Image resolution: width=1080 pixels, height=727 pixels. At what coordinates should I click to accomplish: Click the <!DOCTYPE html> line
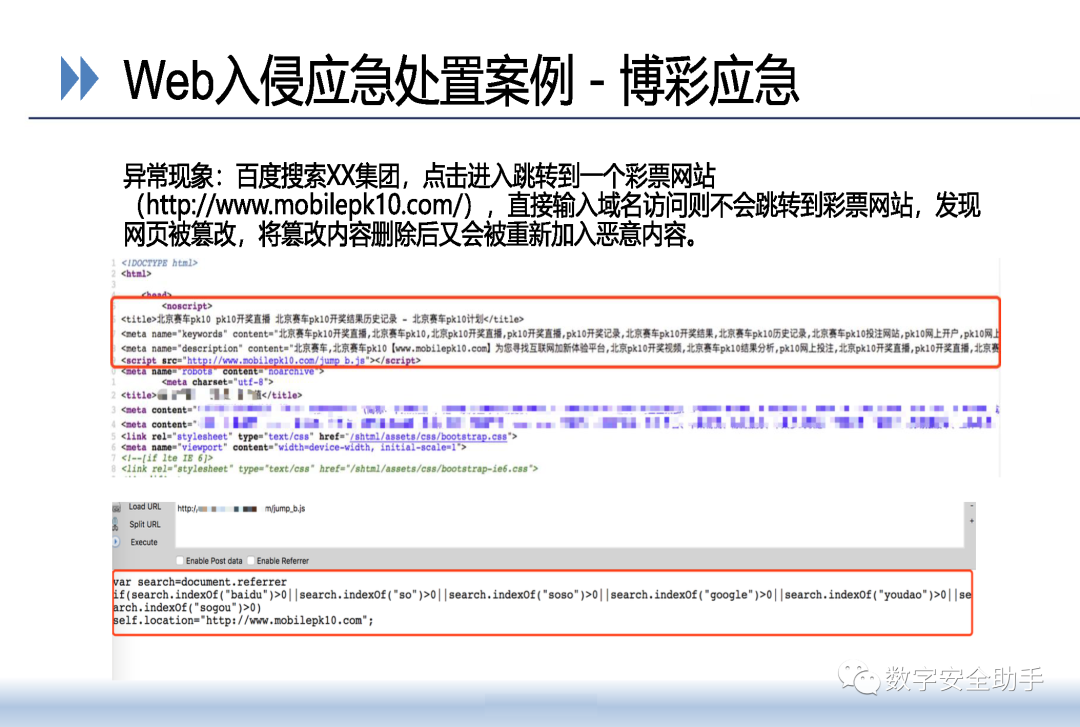(x=159, y=263)
